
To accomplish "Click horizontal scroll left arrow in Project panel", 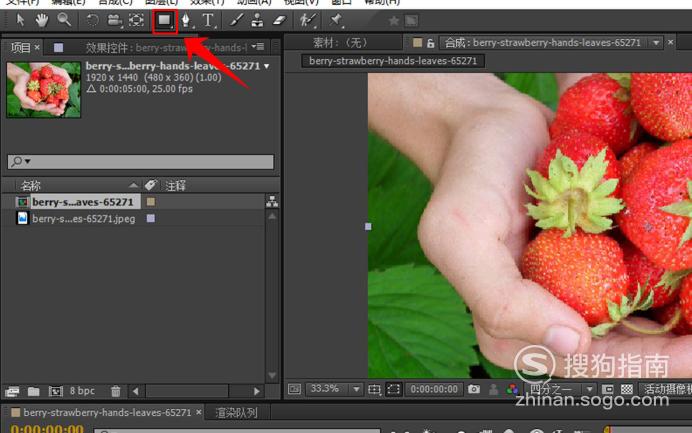I will (136, 391).
